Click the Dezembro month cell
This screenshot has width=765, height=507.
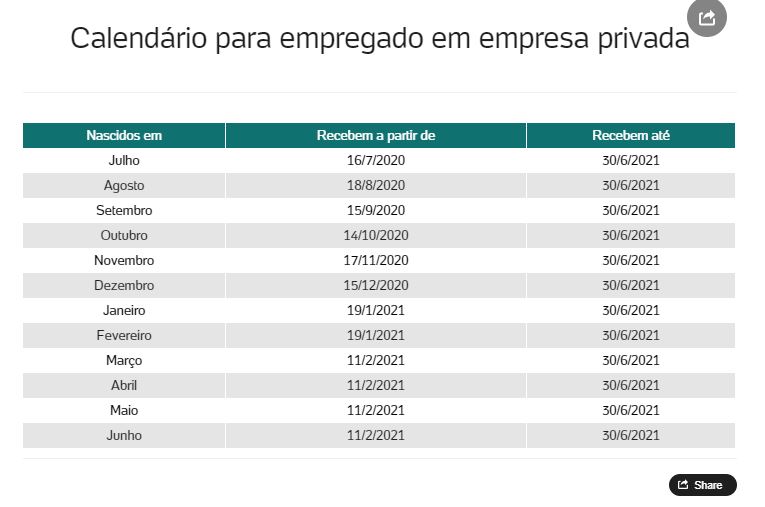click(x=124, y=285)
